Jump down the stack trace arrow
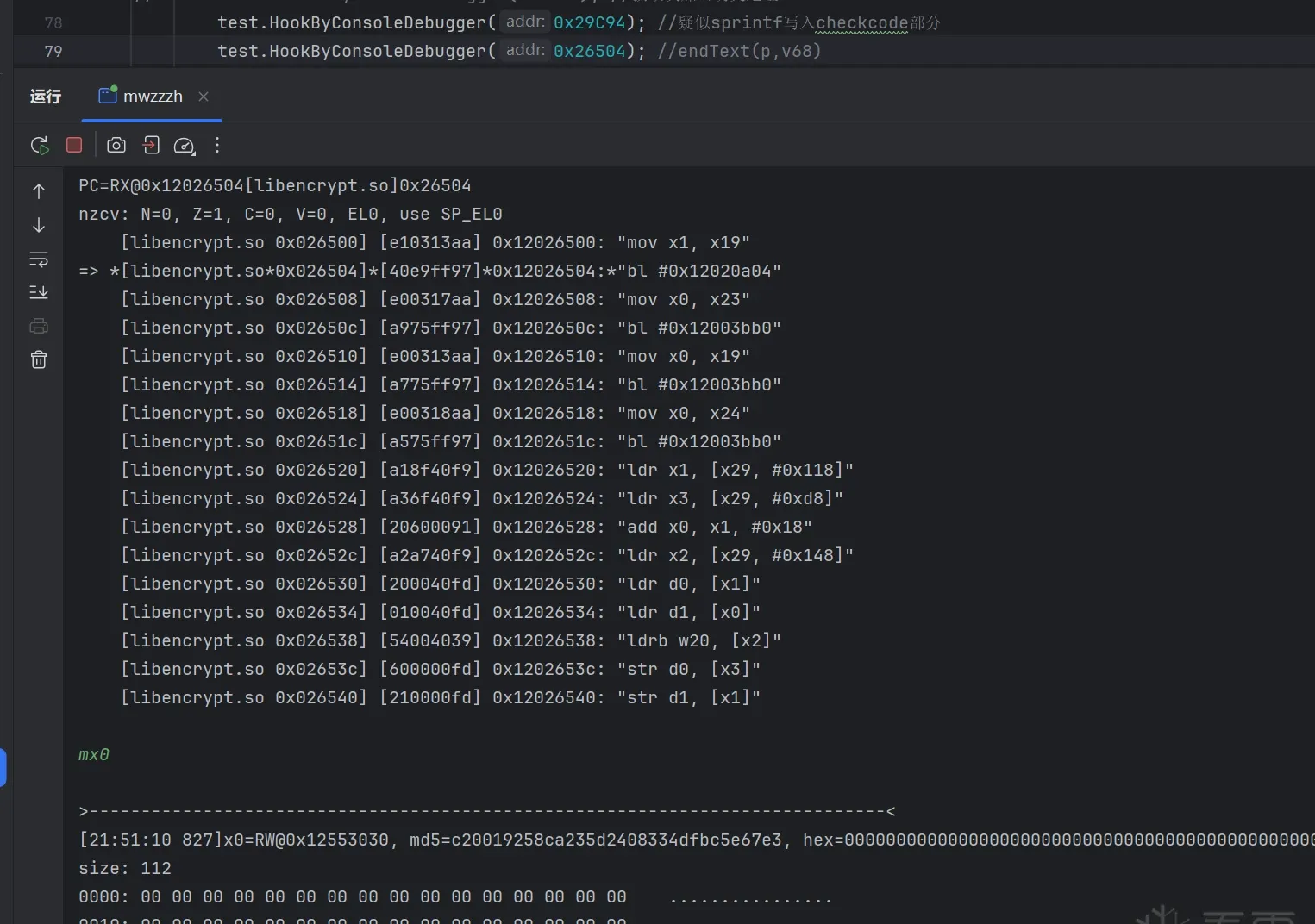The width and height of the screenshot is (1315, 924). pos(39,225)
